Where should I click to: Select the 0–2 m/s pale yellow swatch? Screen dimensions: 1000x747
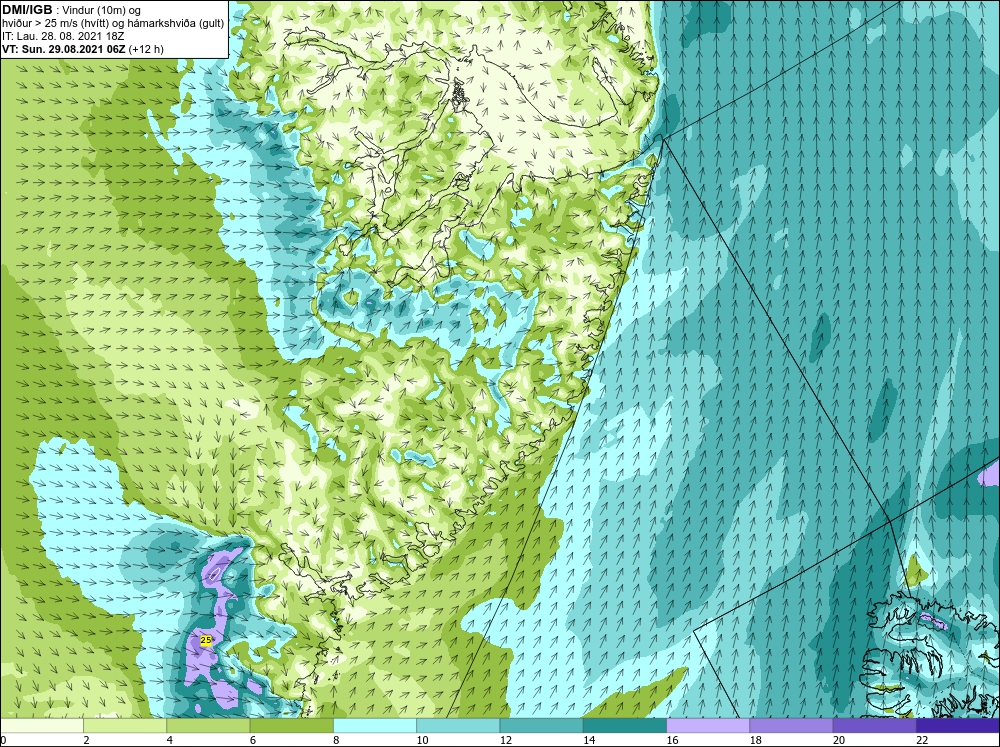[42, 725]
